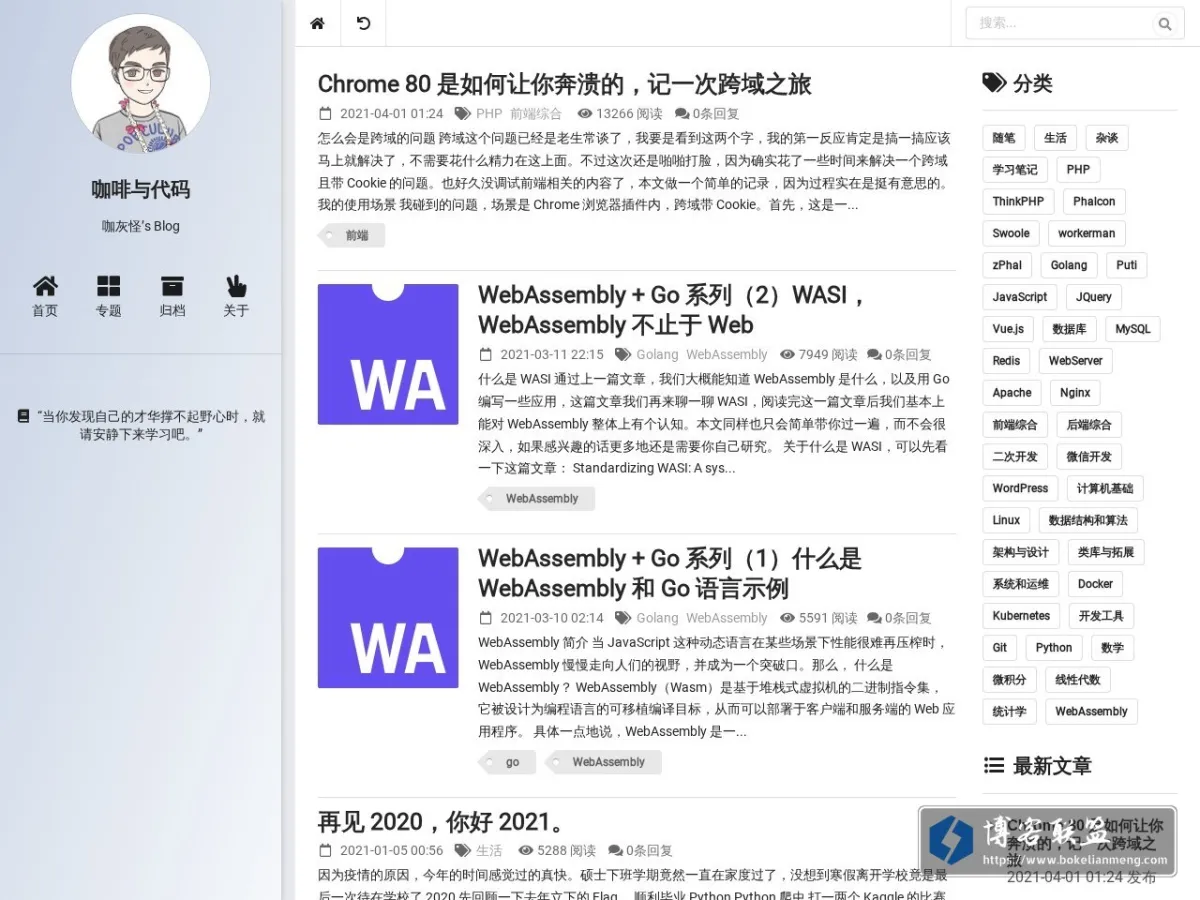Open the 首页 home sidebar icon
Screen dimensions: 1200x900
pos(45,297)
